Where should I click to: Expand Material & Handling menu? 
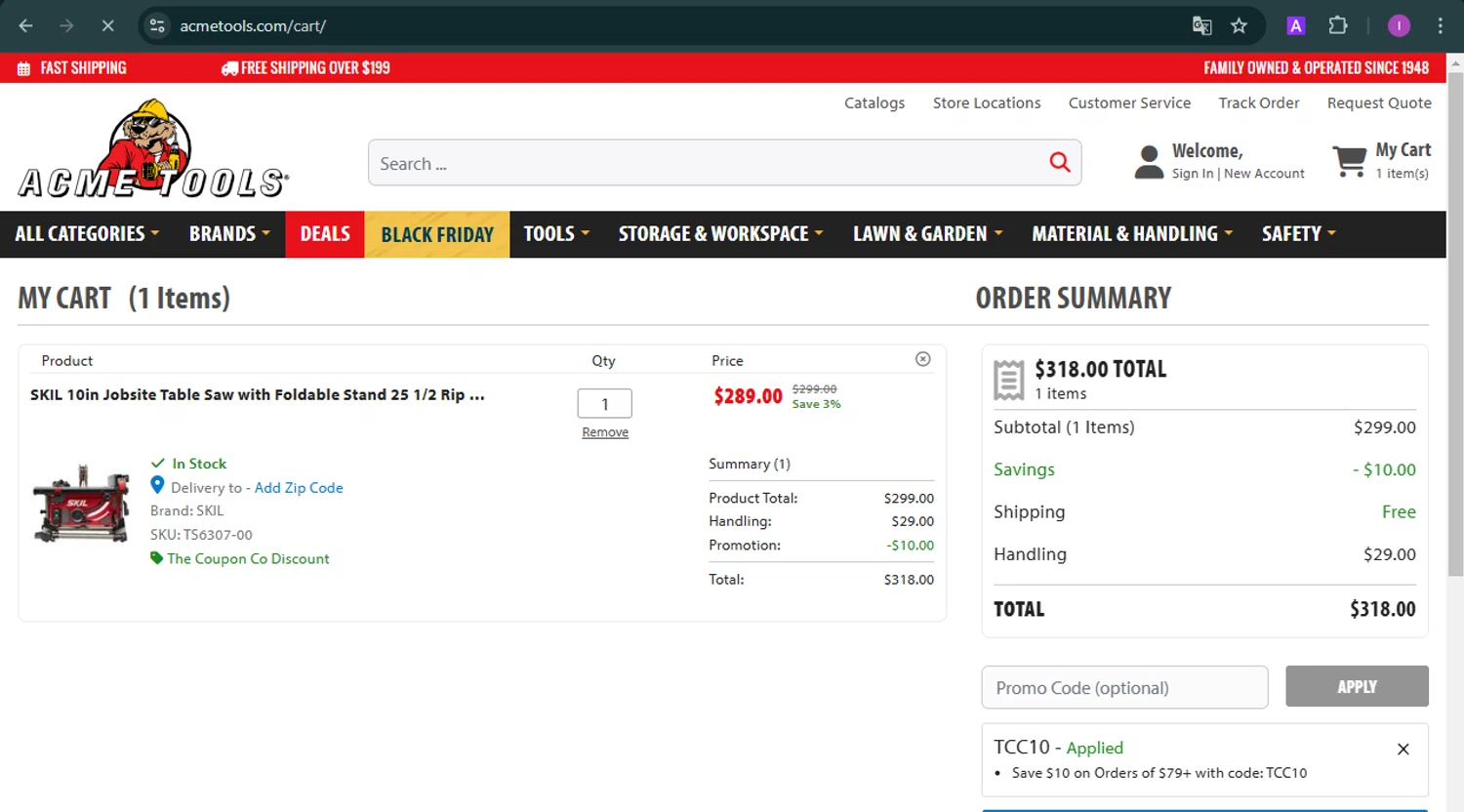click(x=1133, y=234)
